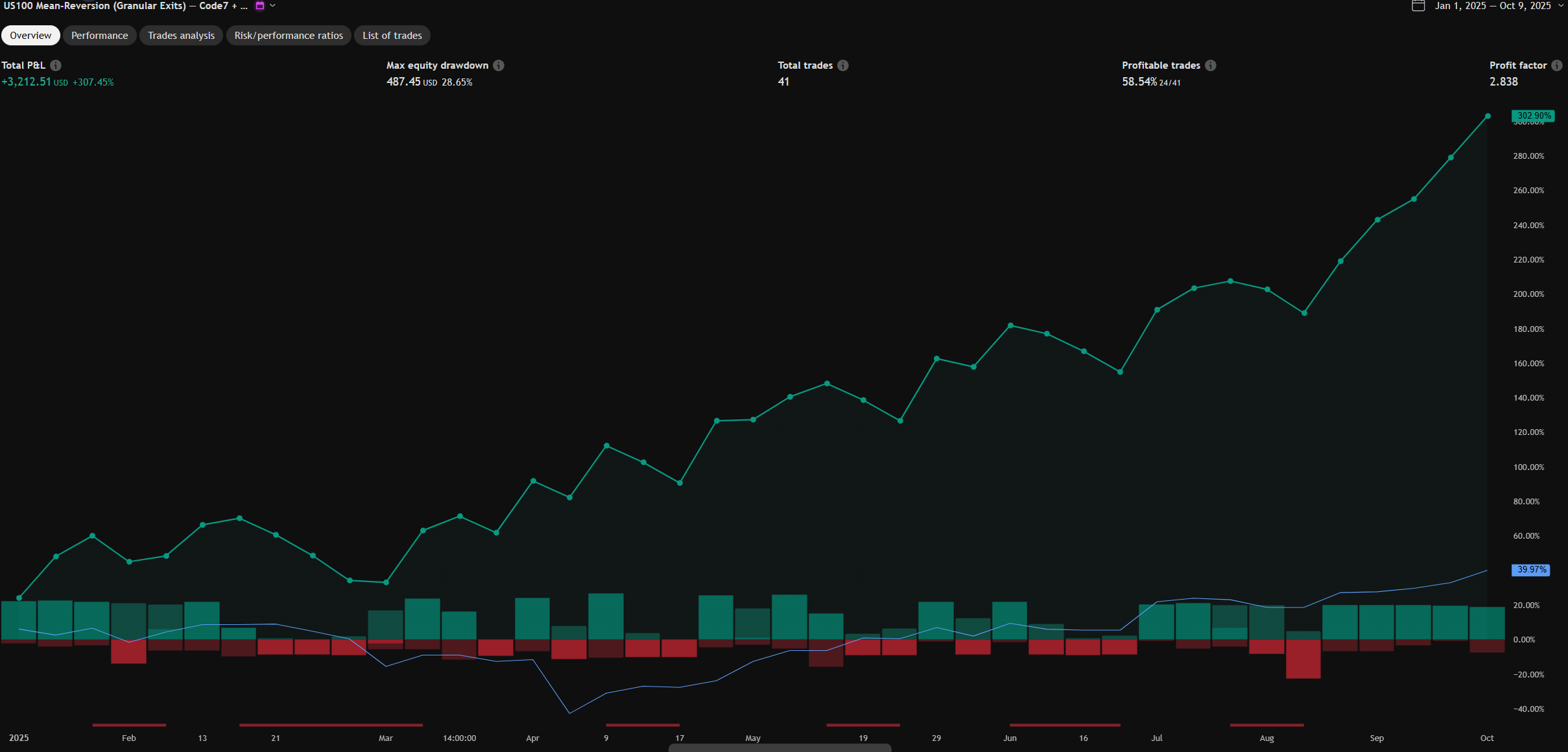Click the US100 Mean-Reversion strategy title
The width and height of the screenshot is (1568, 752).
point(123,6)
